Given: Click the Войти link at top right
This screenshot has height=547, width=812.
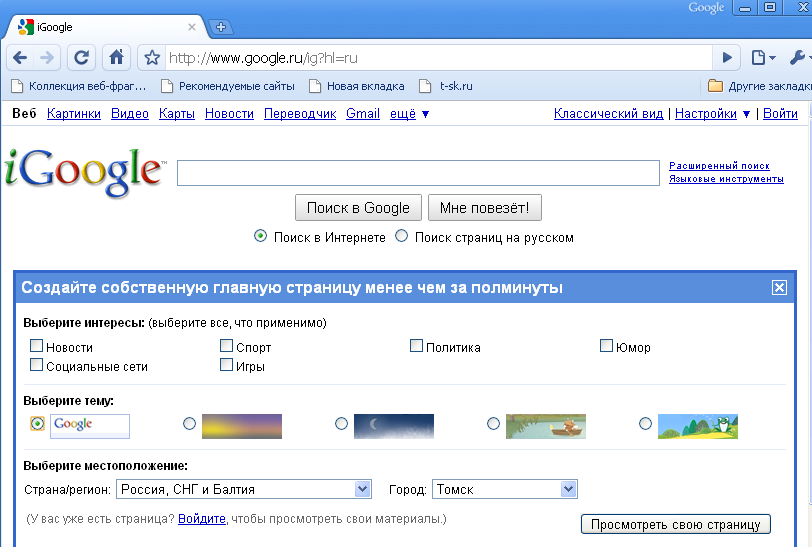Looking at the screenshot, I should click(x=780, y=113).
